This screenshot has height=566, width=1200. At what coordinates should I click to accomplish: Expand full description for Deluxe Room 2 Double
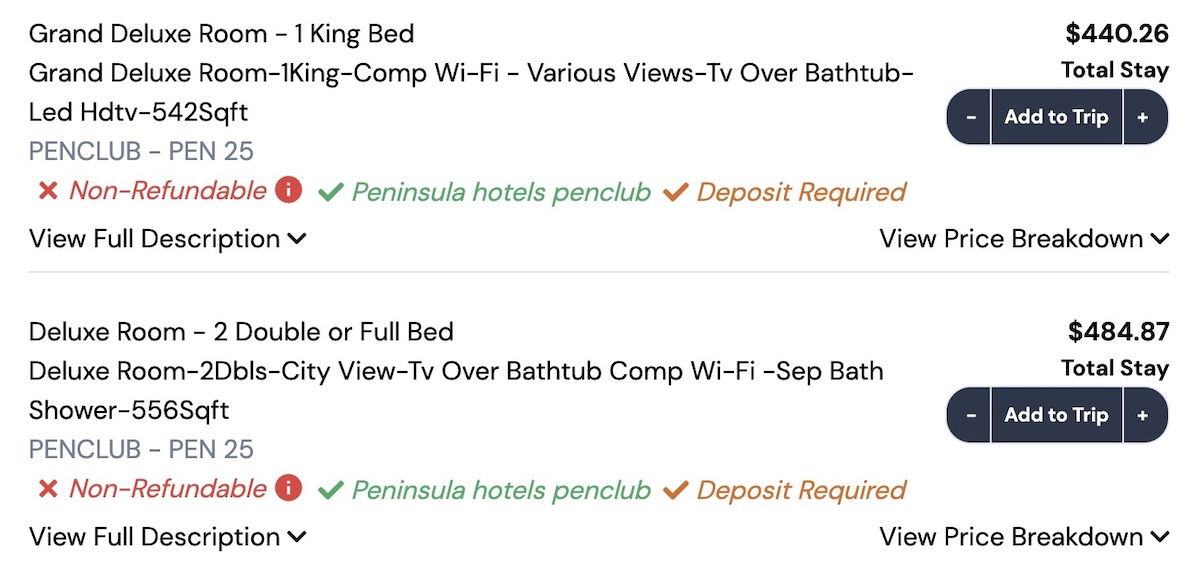[167, 537]
